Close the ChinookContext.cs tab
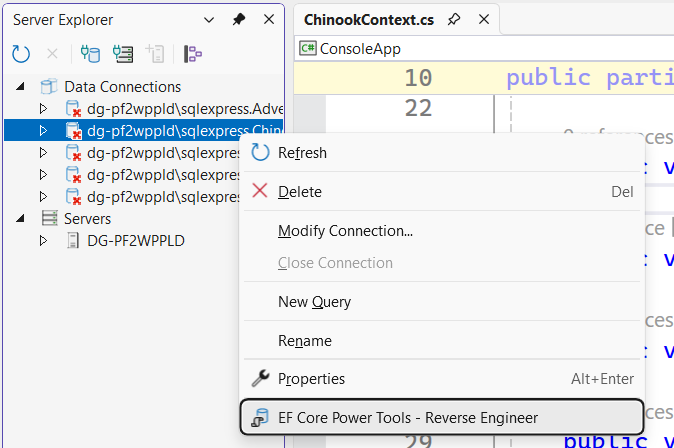Image resolution: width=674 pixels, height=448 pixels. (x=484, y=19)
